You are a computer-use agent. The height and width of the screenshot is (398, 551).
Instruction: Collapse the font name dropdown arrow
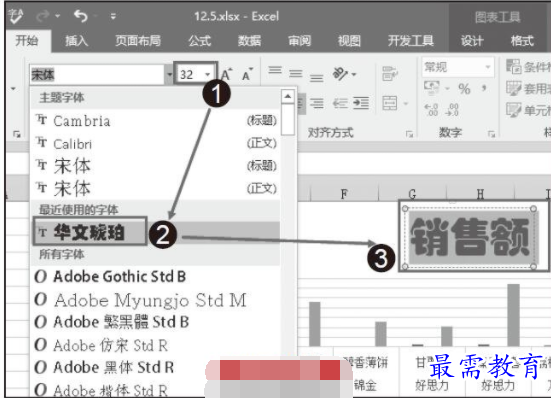[169, 74]
